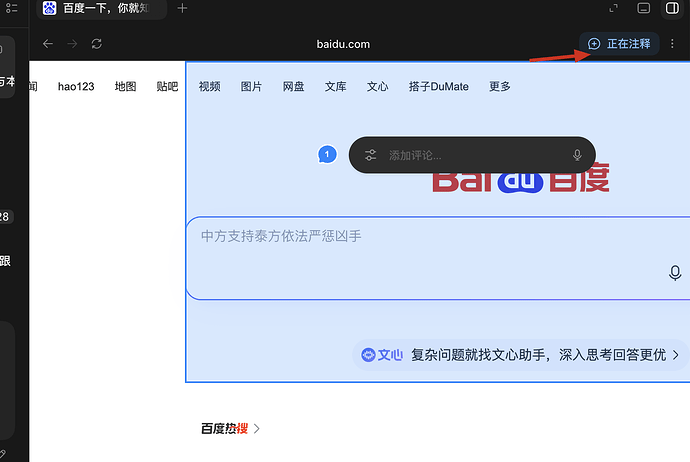Expand 百度热搜 with its chevron arrow
690x462 pixels.
tap(257, 429)
